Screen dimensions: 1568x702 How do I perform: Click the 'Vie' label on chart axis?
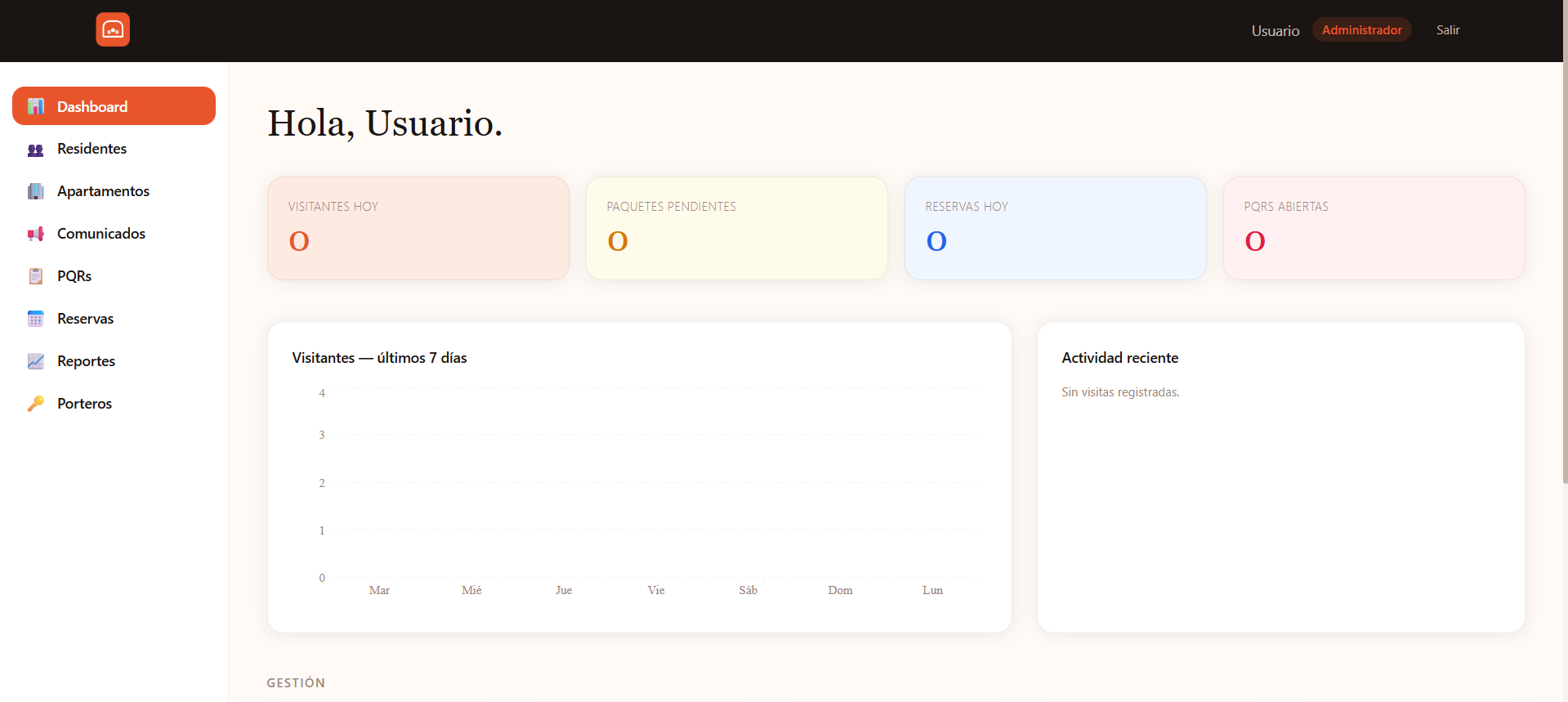coord(656,590)
